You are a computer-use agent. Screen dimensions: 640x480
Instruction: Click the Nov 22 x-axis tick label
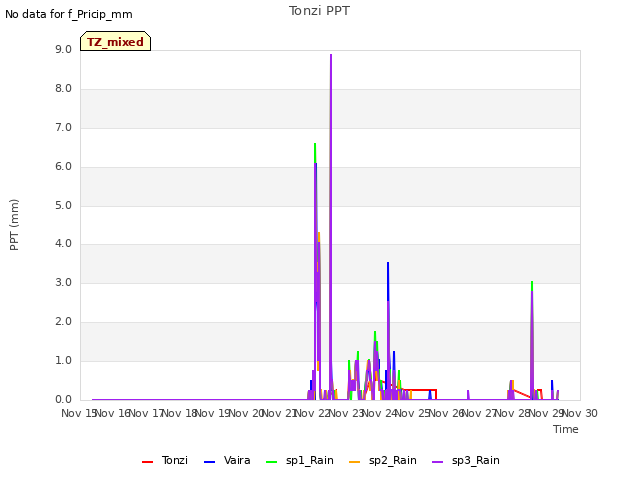tap(313, 413)
